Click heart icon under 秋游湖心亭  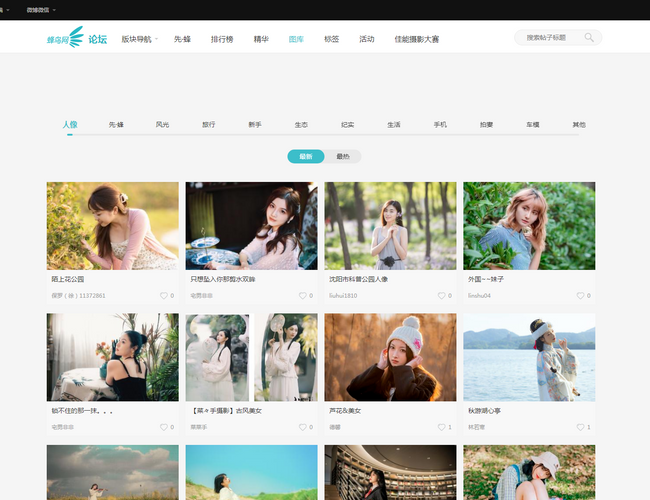(580, 427)
